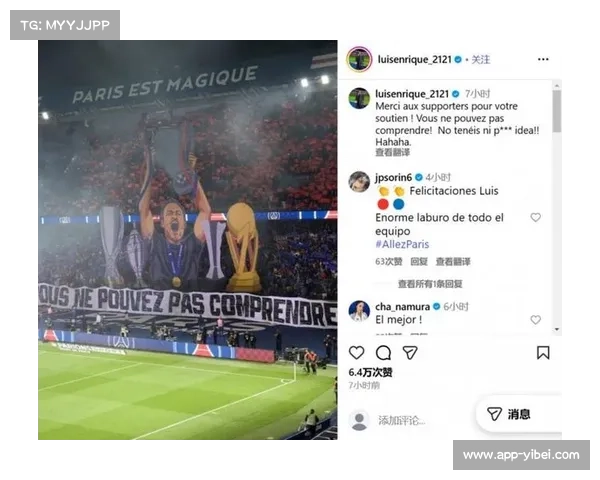Screen dimensions: 600x480
Task: Follow luisenrique_2121 with 关注 link
Action: tap(481, 59)
